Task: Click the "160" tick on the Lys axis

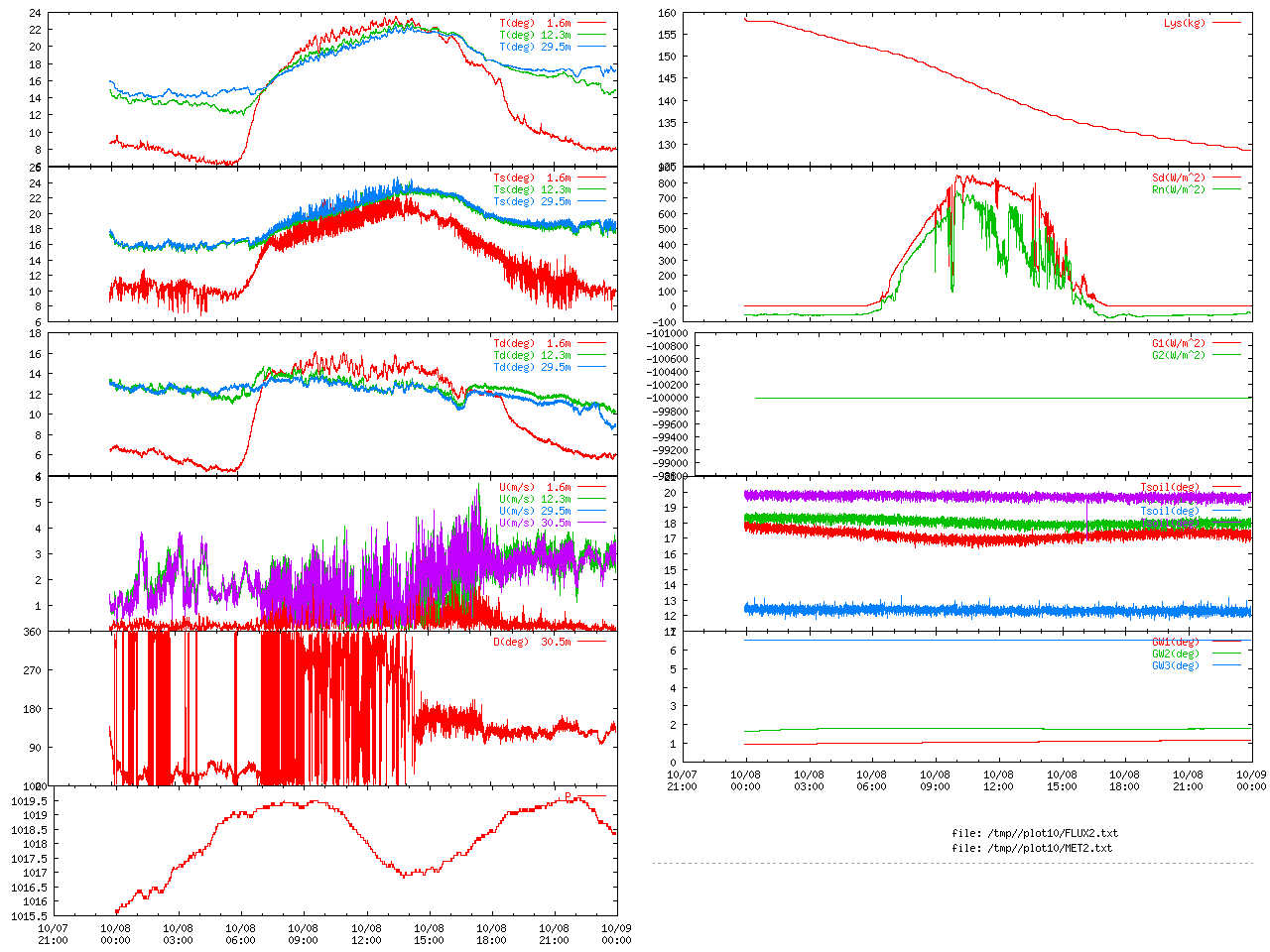Action: (x=666, y=13)
